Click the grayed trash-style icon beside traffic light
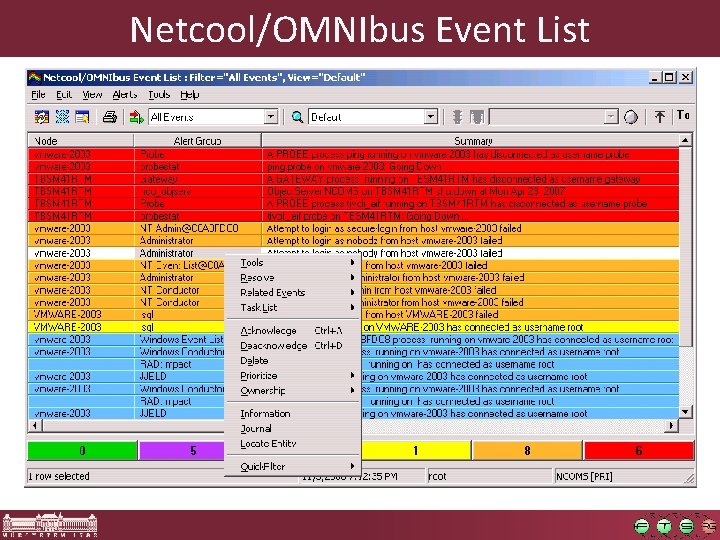 pyautogui.click(x=477, y=117)
